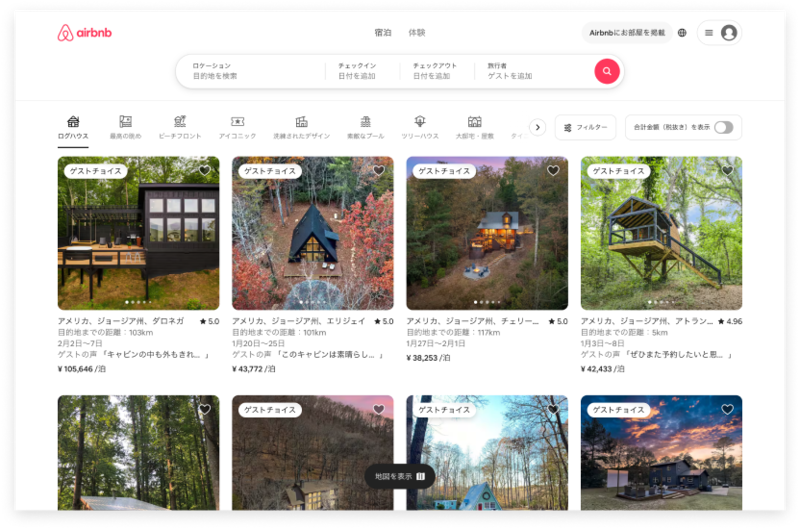Favorite the アトランタ treehouse listing heart
The image size is (800, 530).
click(727, 170)
